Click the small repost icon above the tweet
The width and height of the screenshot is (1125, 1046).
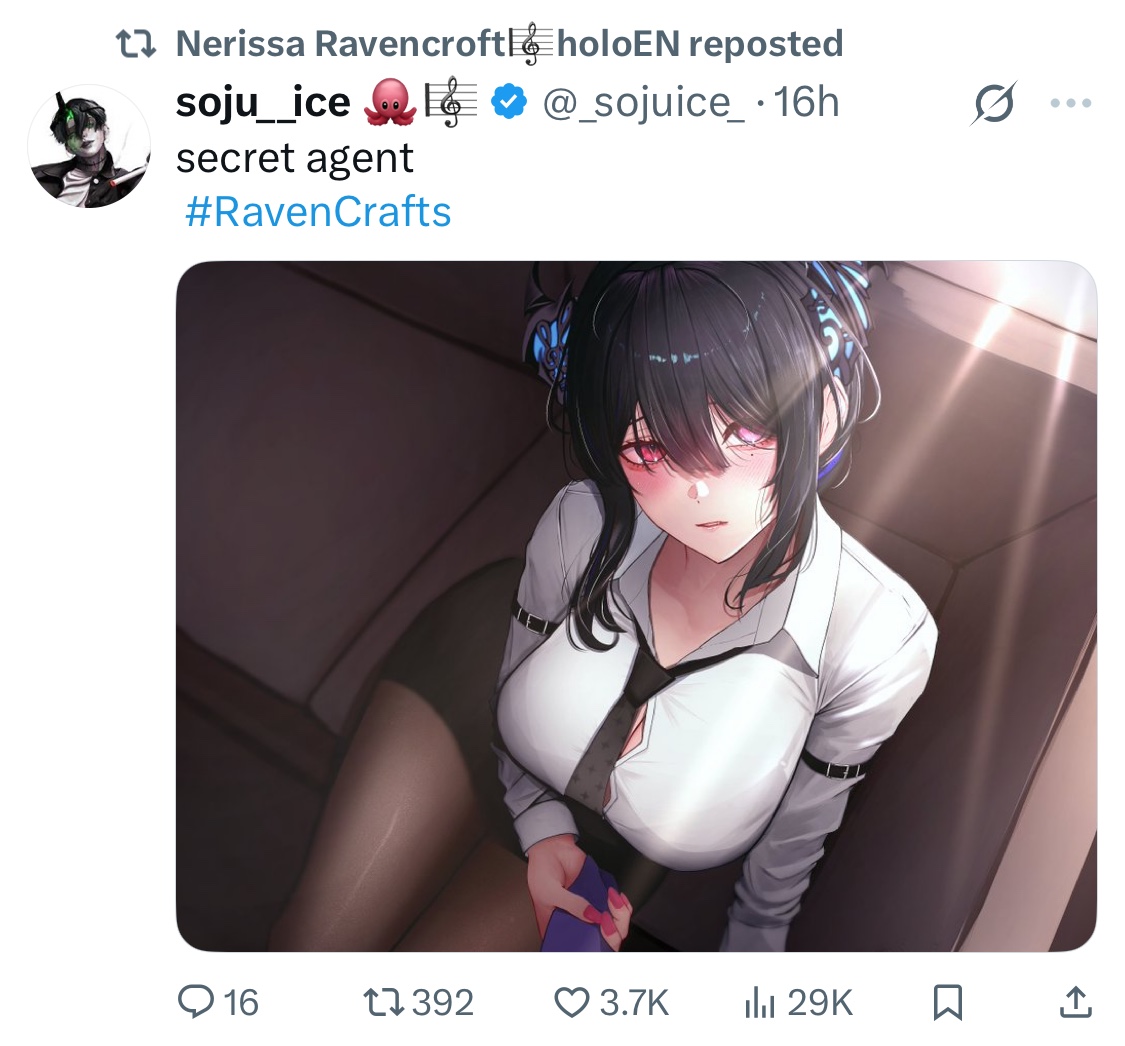pyautogui.click(x=136, y=44)
